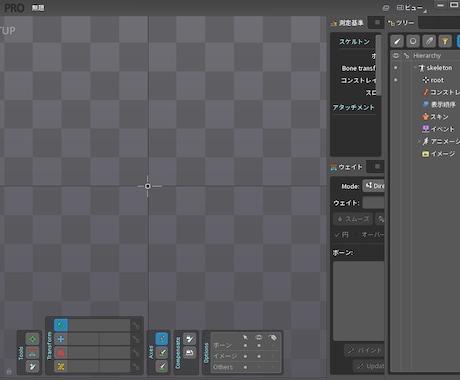Select イベント node in tree
Image resolution: width=460 pixels, height=380 pixels.
(438, 129)
